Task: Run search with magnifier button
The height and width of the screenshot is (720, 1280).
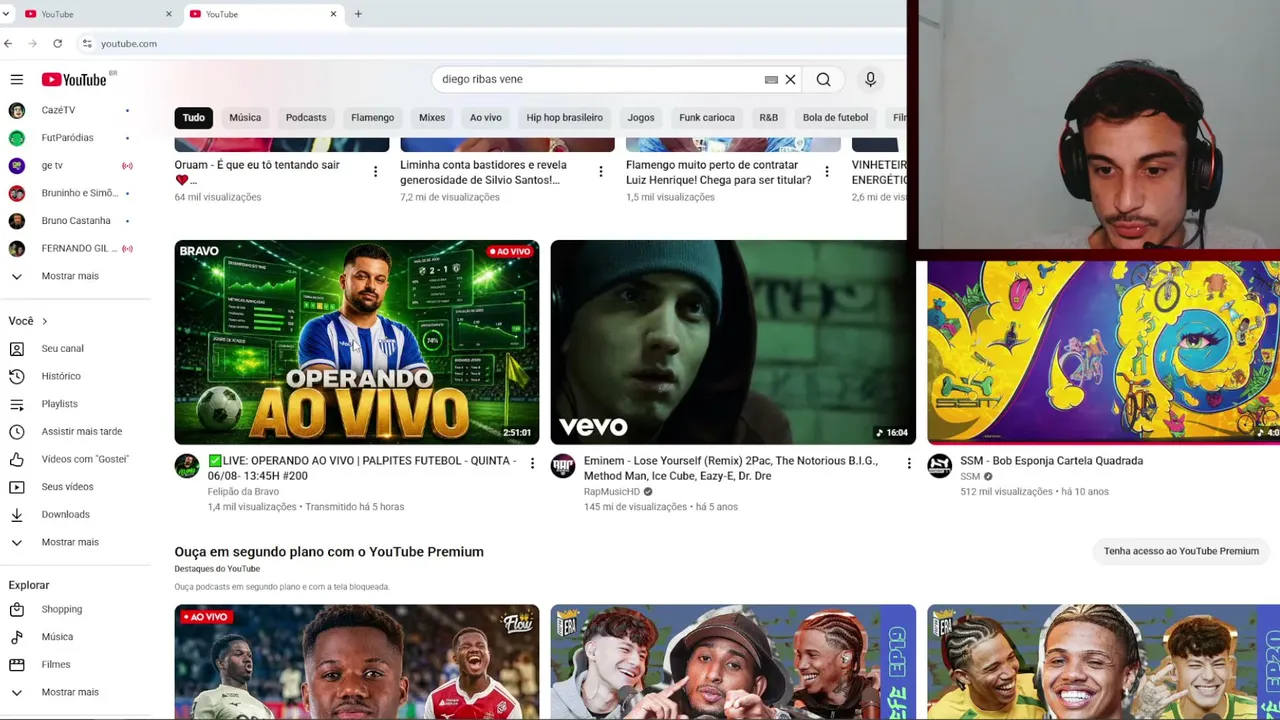Action: point(823,79)
